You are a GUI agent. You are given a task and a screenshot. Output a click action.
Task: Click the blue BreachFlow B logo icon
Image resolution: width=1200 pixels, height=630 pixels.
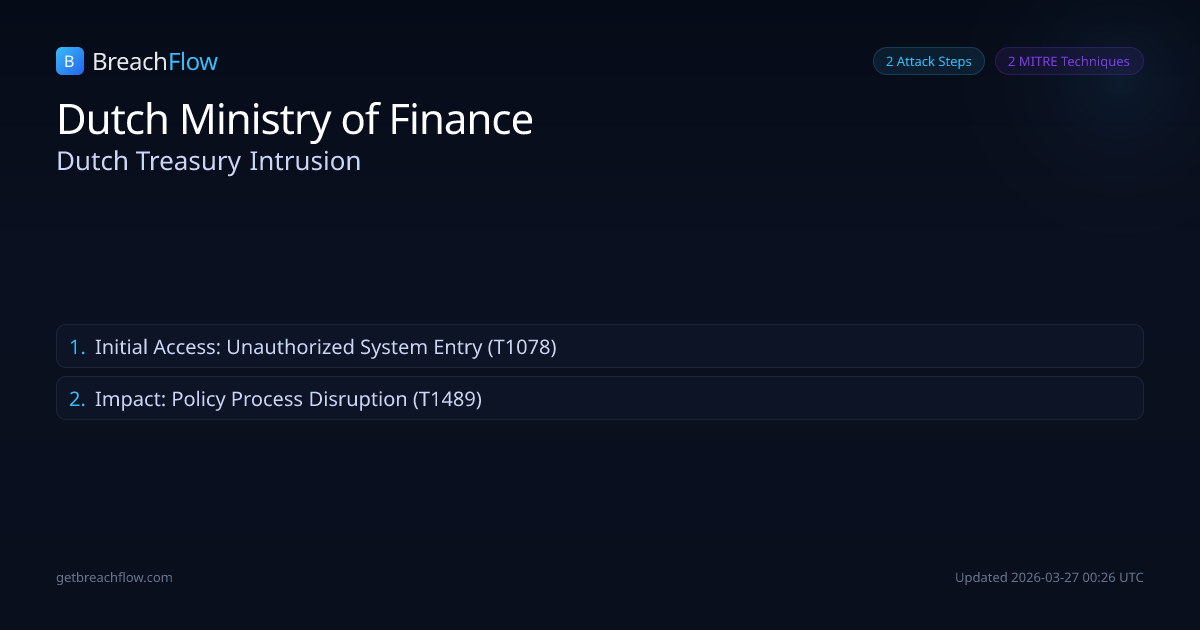(x=69, y=61)
